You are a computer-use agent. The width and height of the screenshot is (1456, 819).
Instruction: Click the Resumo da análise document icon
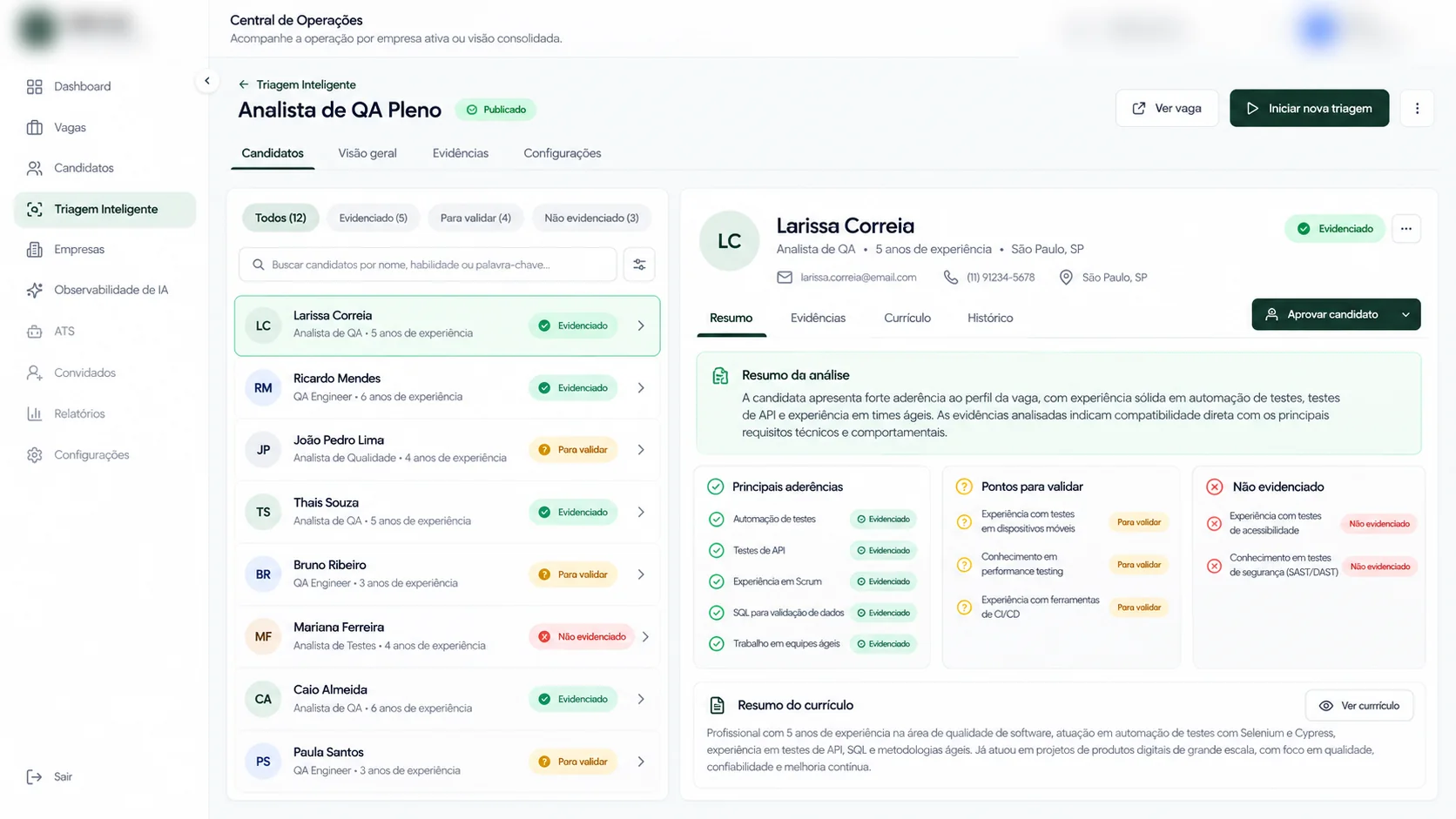720,376
